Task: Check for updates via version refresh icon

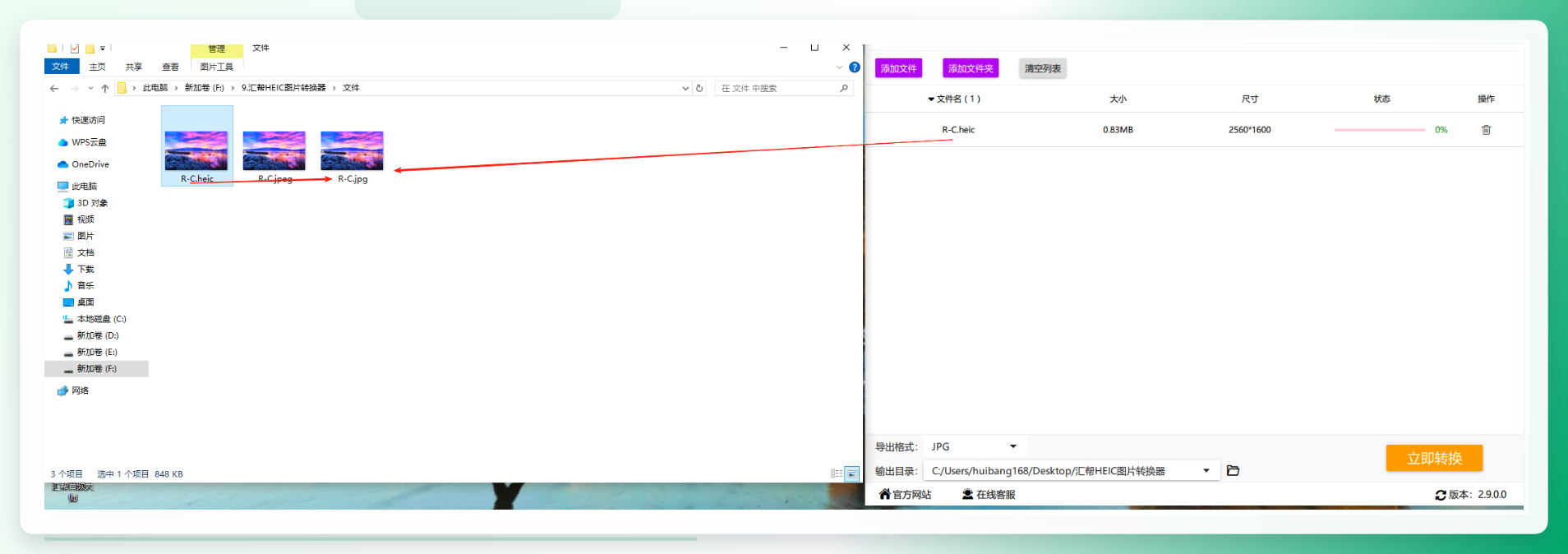Action: [1441, 495]
